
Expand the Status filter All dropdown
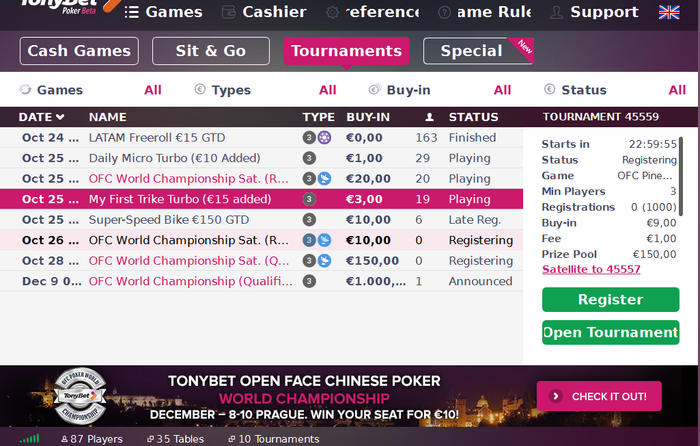coord(677,90)
